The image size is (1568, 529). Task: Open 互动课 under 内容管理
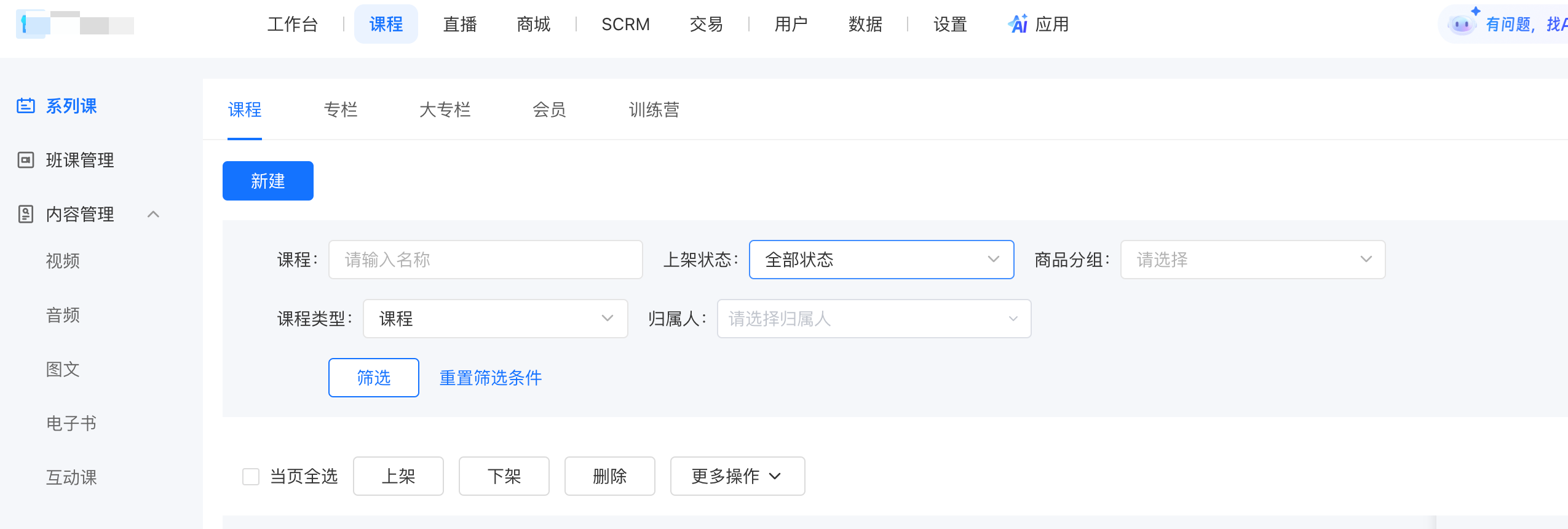point(71,477)
